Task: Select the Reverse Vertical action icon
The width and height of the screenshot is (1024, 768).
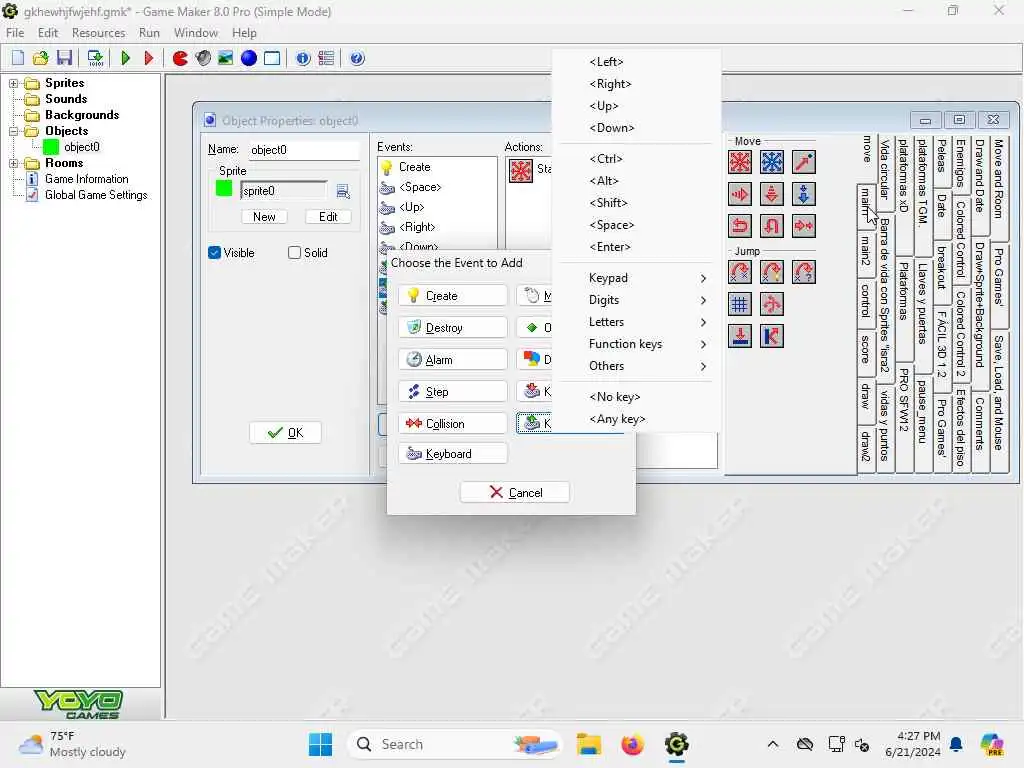Action: (x=772, y=226)
